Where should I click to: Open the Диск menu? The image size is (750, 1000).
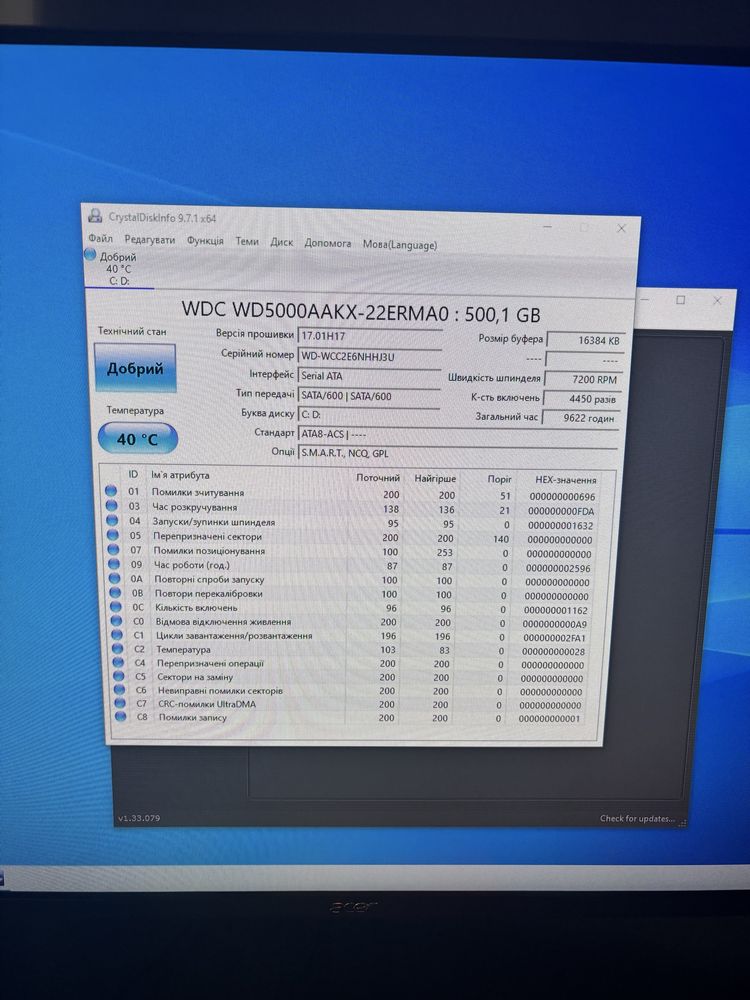tap(281, 242)
